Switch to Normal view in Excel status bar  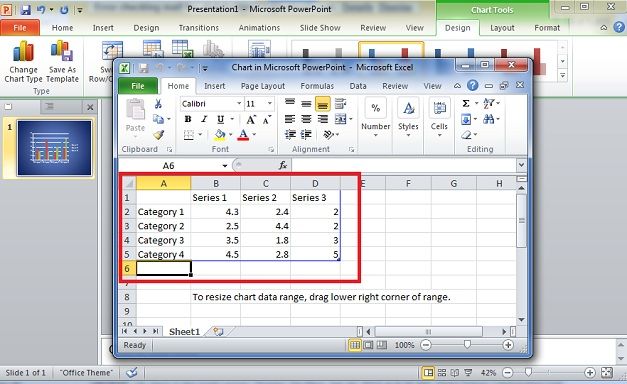pyautogui.click(x=355, y=345)
